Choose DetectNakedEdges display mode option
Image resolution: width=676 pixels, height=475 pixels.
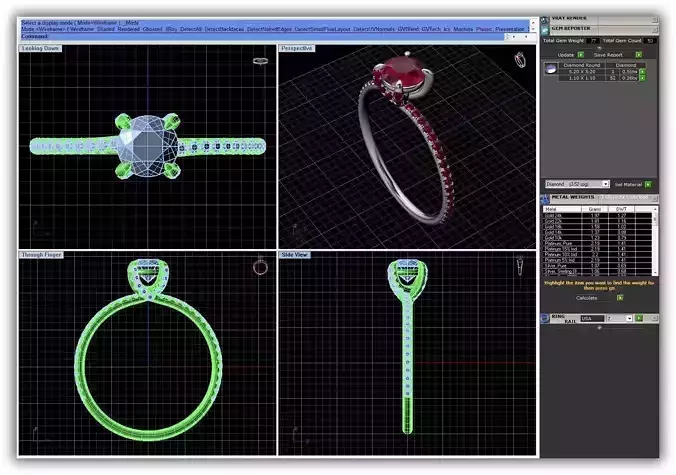(x=269, y=29)
